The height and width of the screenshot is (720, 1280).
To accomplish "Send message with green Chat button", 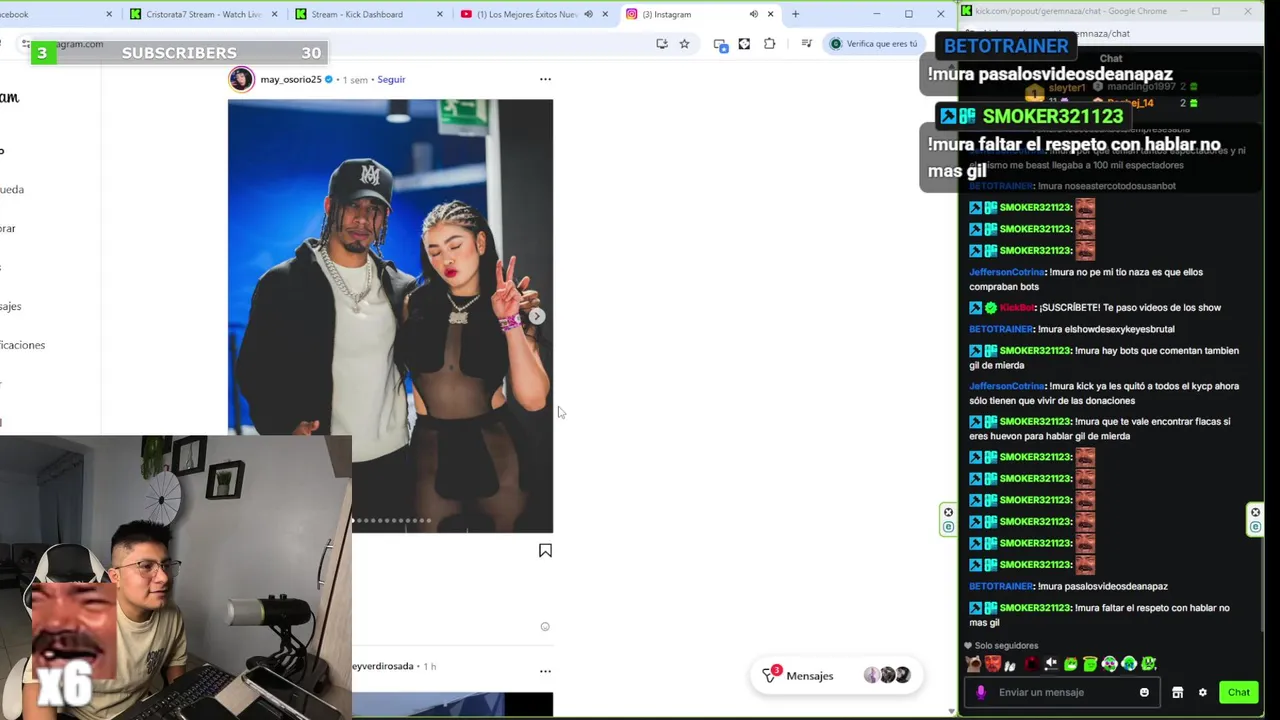I will pos(1238,692).
